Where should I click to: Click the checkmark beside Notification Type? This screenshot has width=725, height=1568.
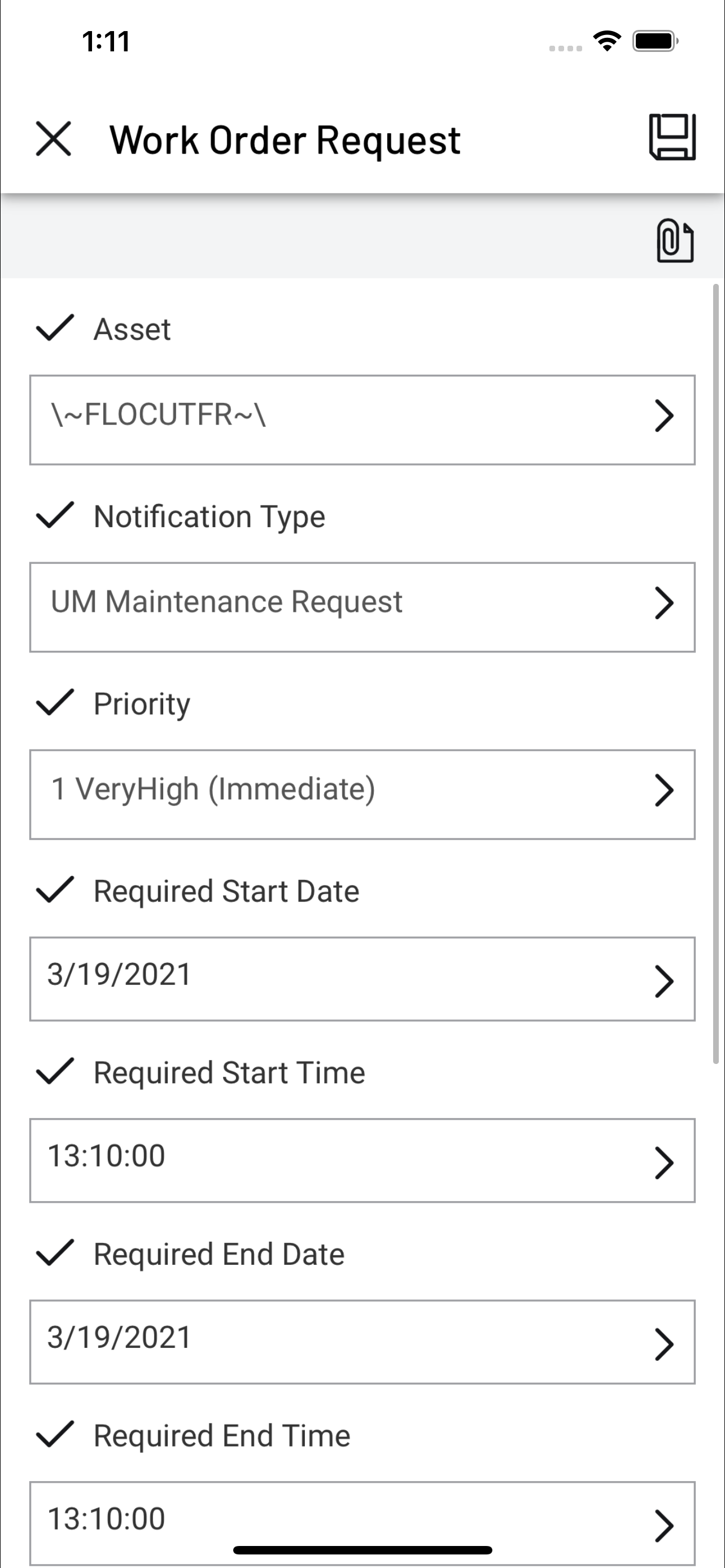(55, 515)
